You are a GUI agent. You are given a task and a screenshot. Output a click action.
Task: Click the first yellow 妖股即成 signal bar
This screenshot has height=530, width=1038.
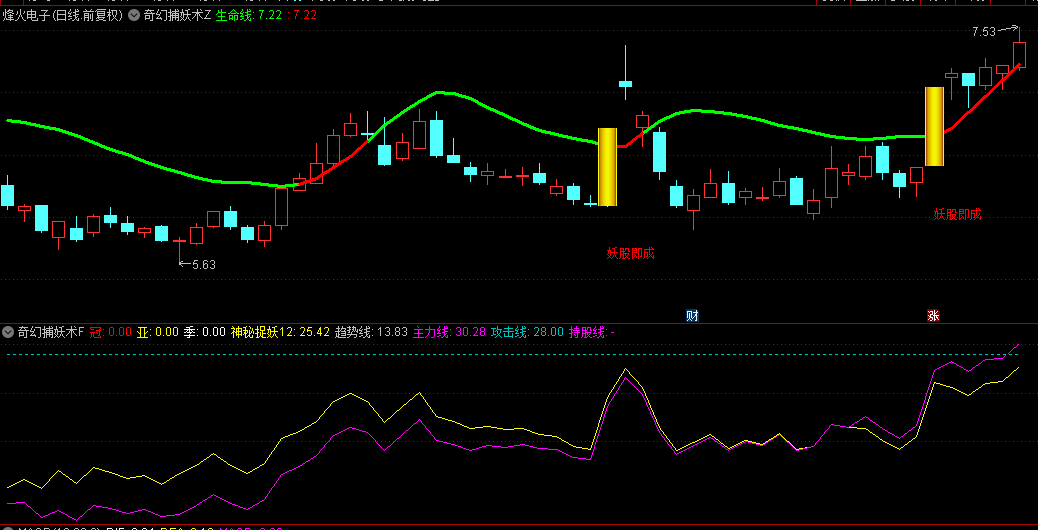607,167
